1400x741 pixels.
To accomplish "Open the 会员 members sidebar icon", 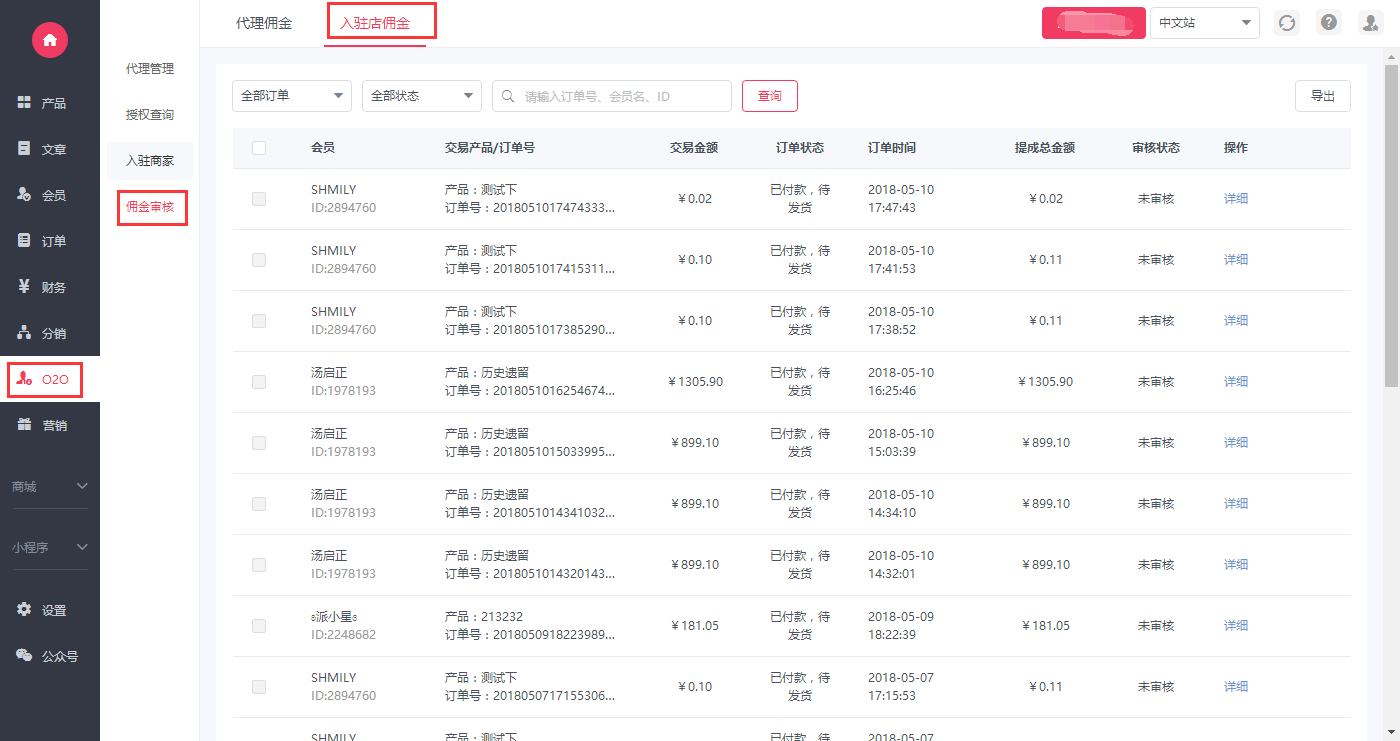I will (25, 195).
